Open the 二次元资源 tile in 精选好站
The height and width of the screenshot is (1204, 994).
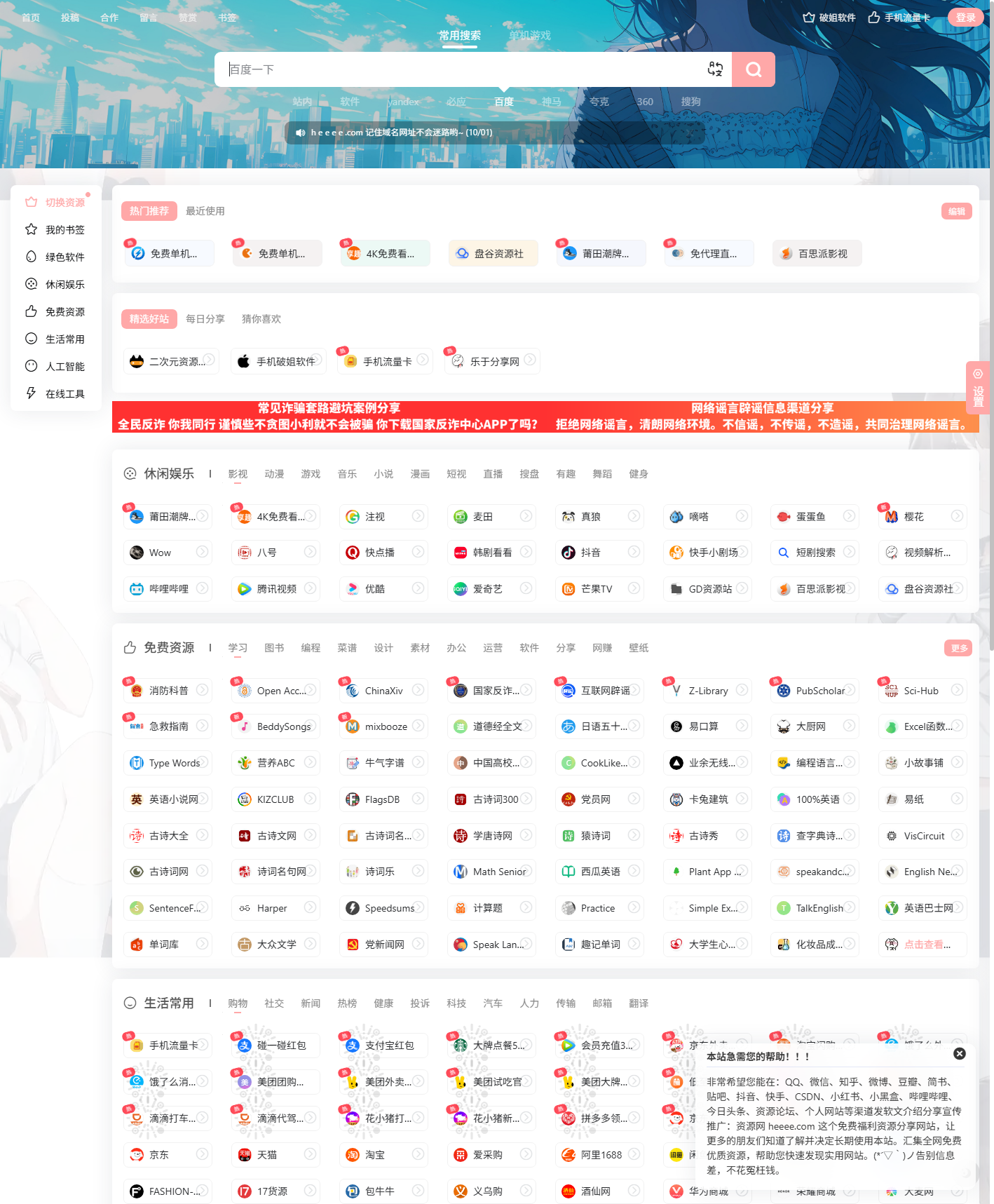171,362
